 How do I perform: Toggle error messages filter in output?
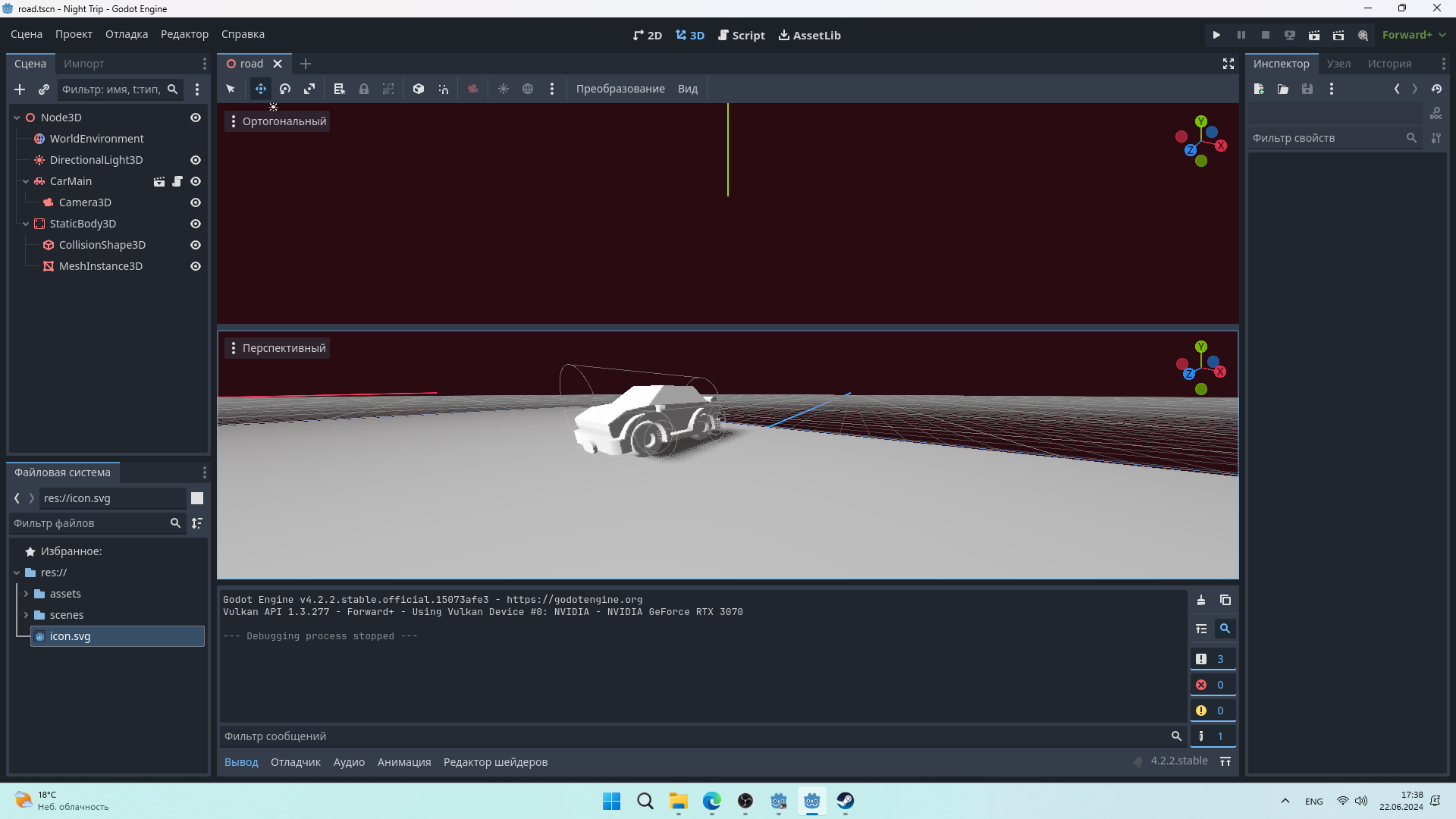1212,685
